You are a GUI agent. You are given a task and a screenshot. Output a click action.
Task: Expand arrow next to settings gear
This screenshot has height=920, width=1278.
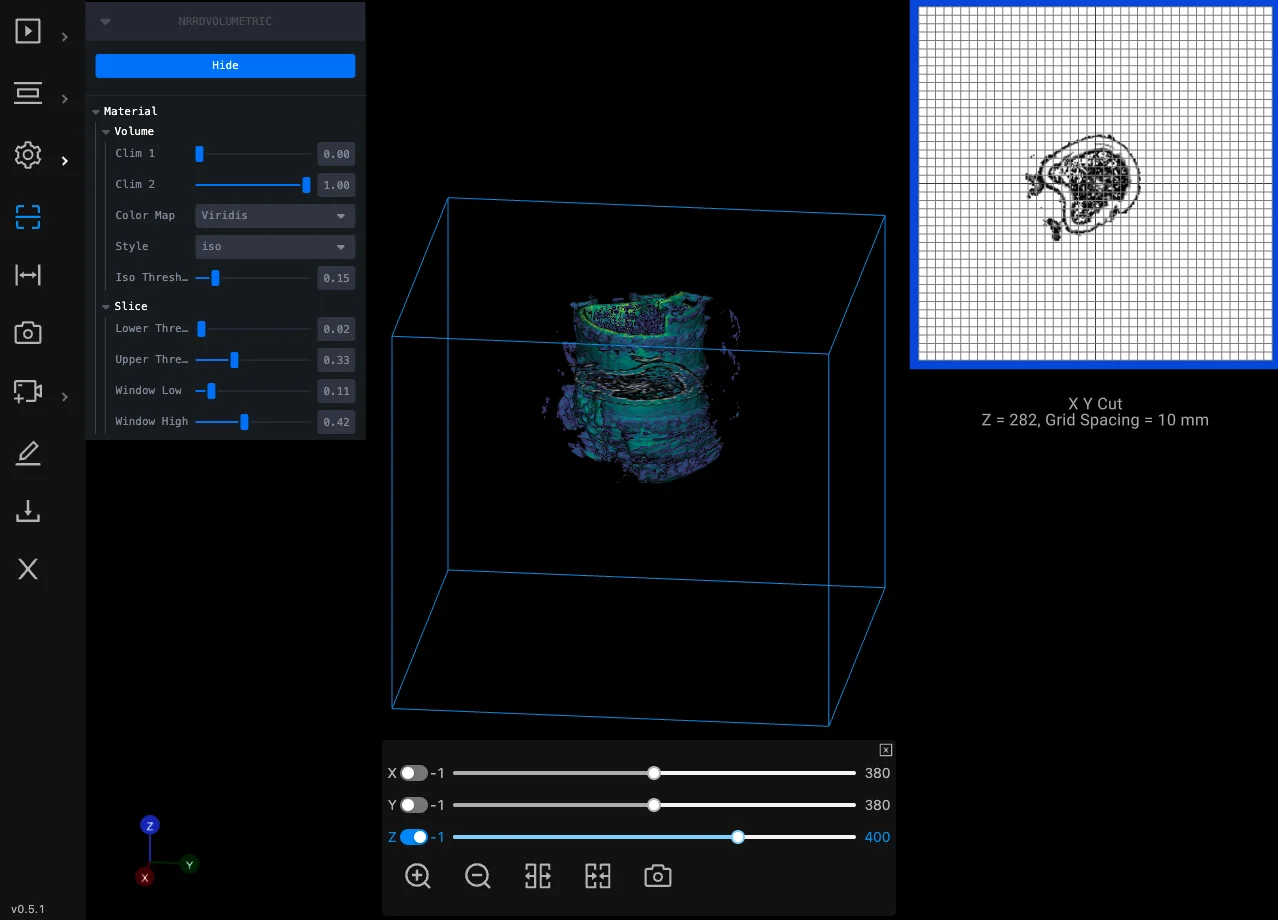64,161
